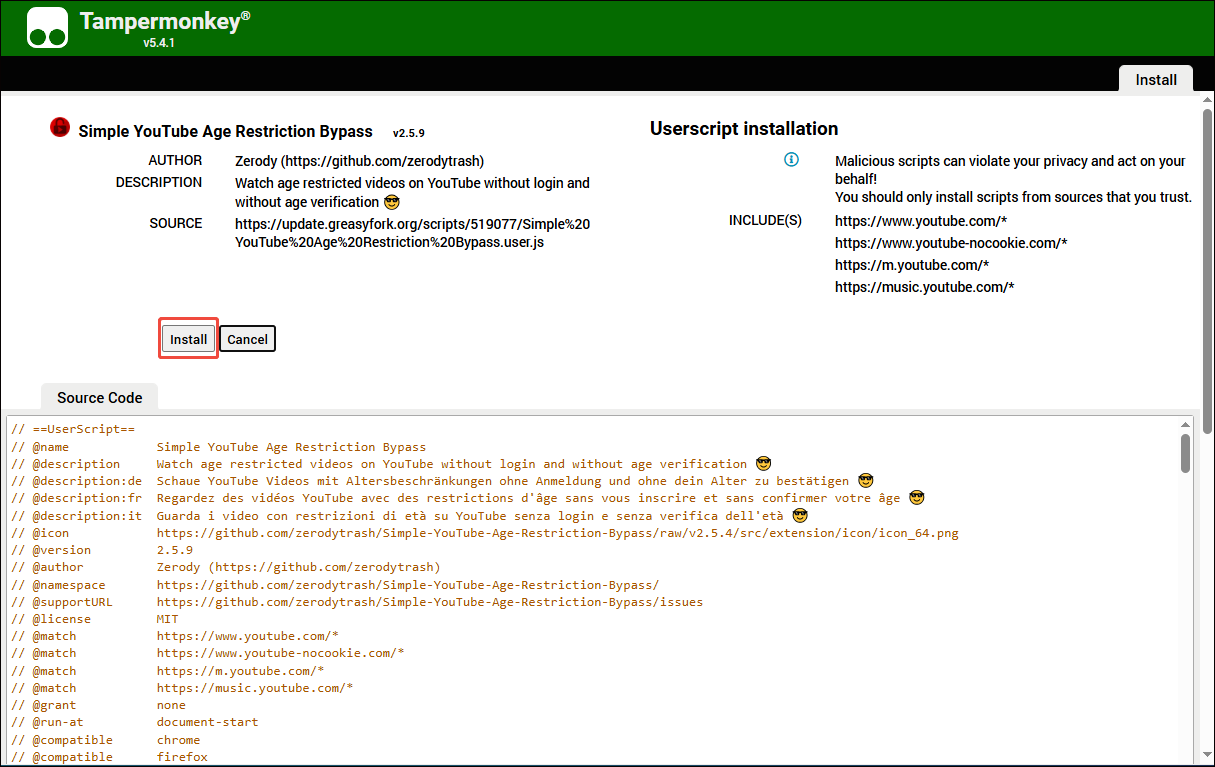Image resolution: width=1215 pixels, height=767 pixels.
Task: Click the @compatible chrome line
Action: (106, 740)
